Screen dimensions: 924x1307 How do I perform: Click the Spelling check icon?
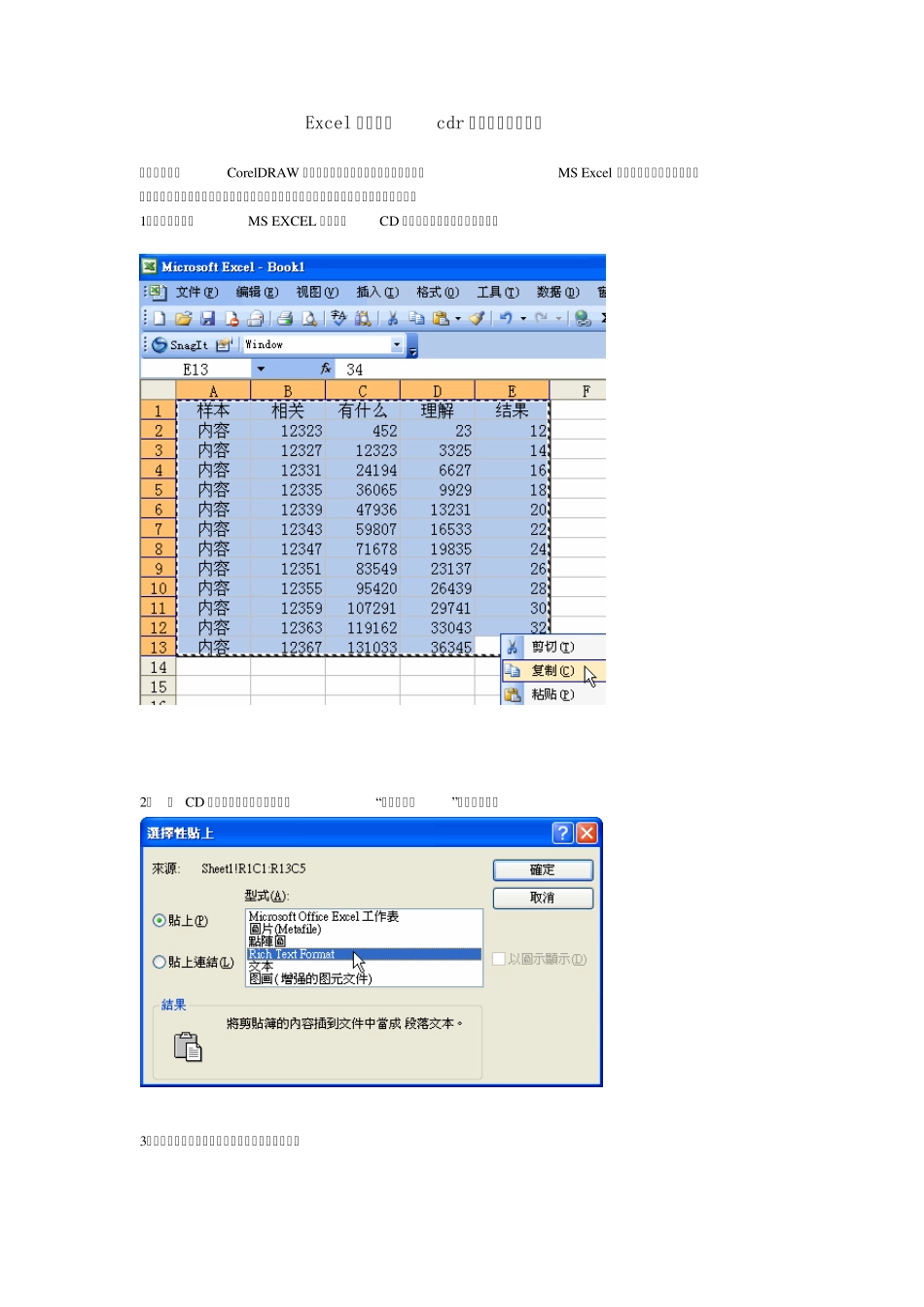click(338, 318)
